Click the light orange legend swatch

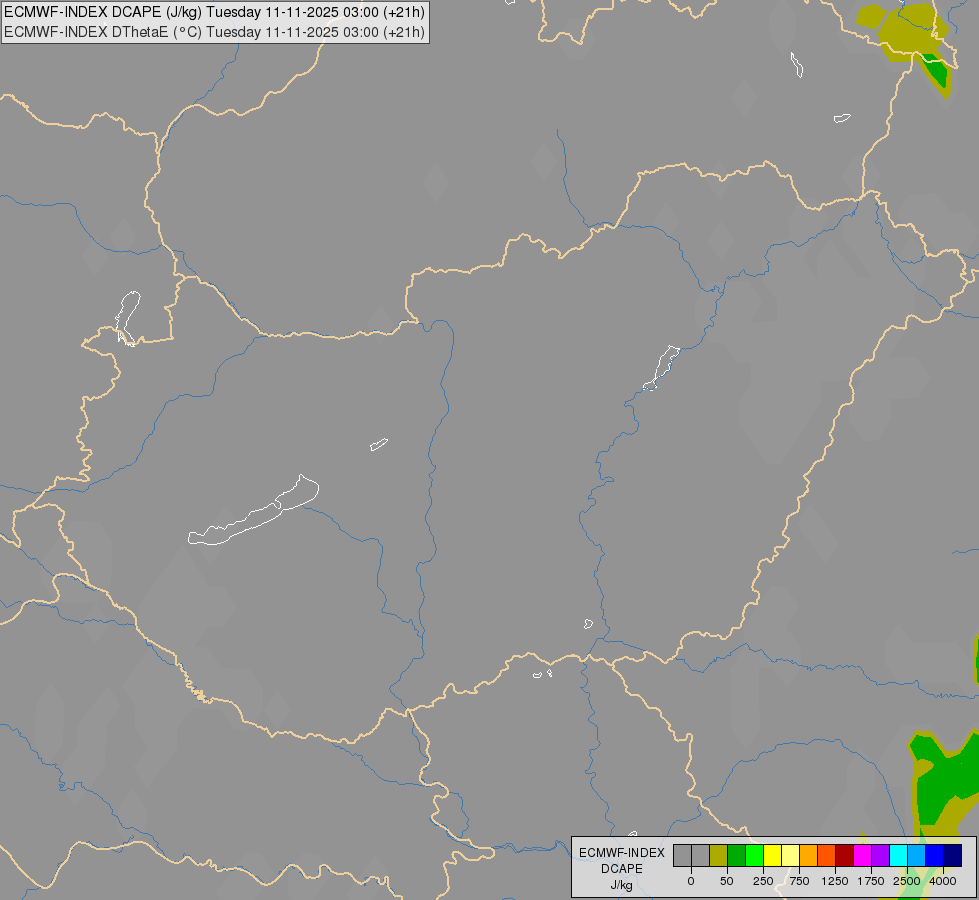809,855
